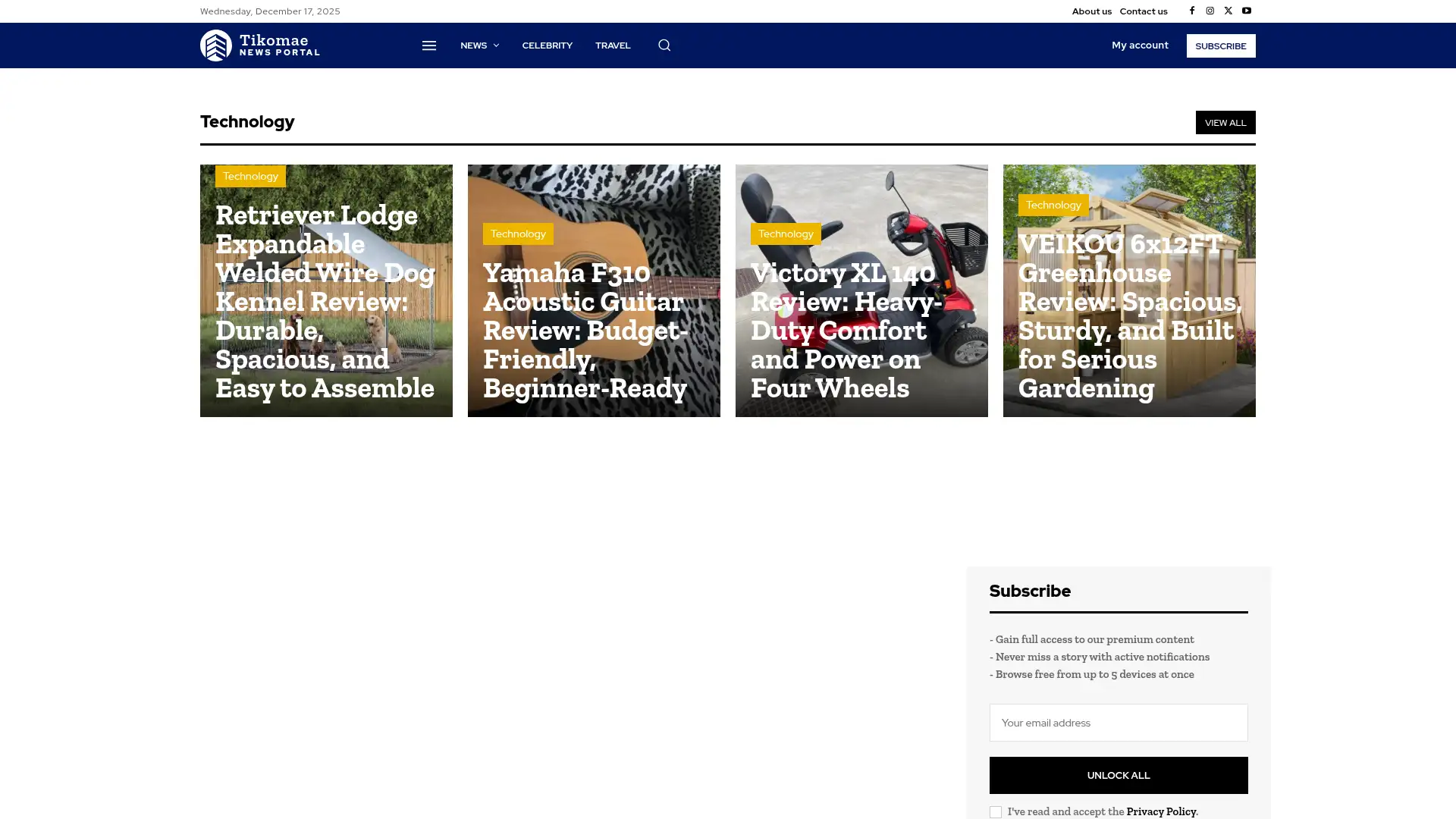Click the UNLOCK ALL button
This screenshot has height=819, width=1456.
point(1118,775)
